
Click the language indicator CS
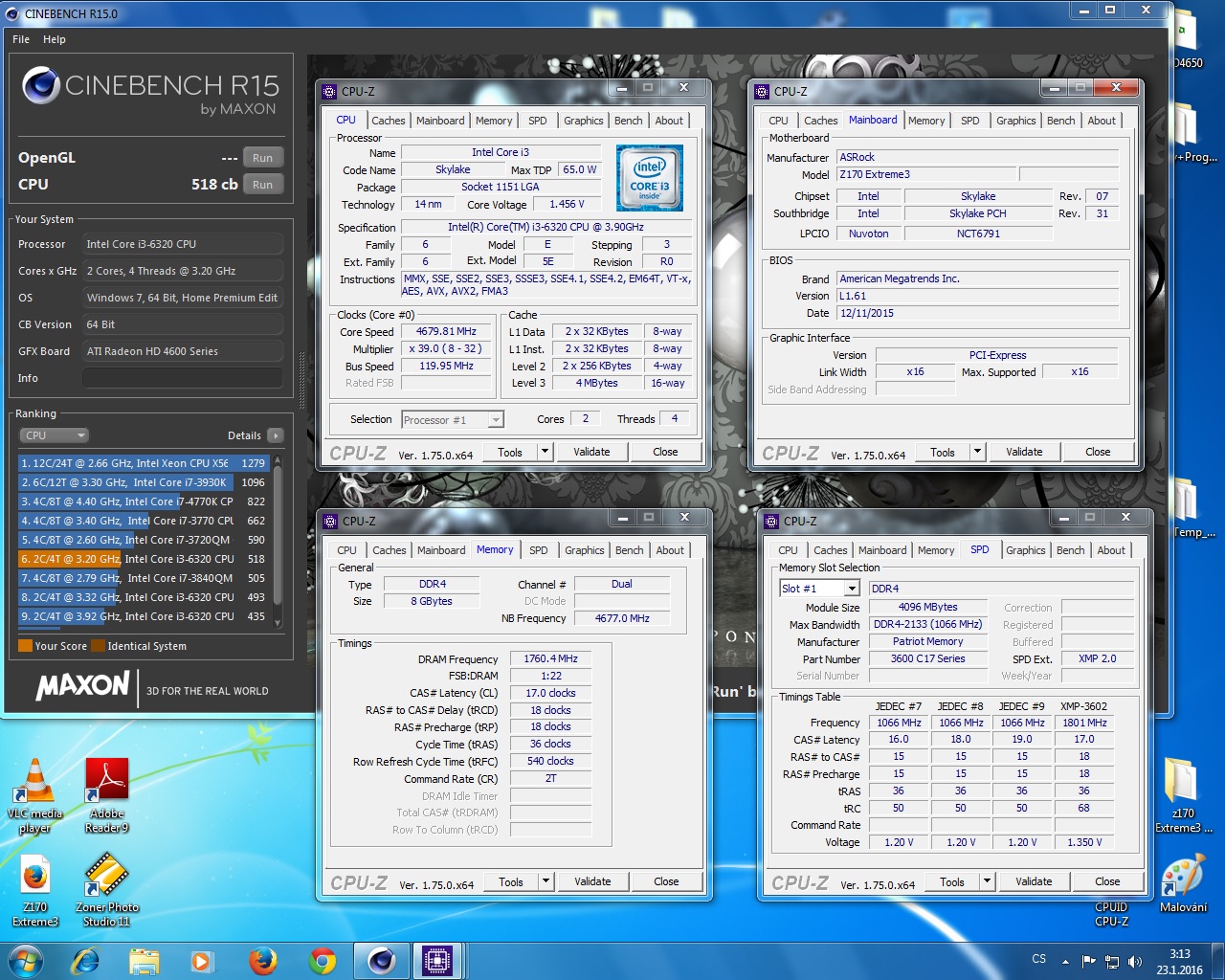(x=1039, y=959)
